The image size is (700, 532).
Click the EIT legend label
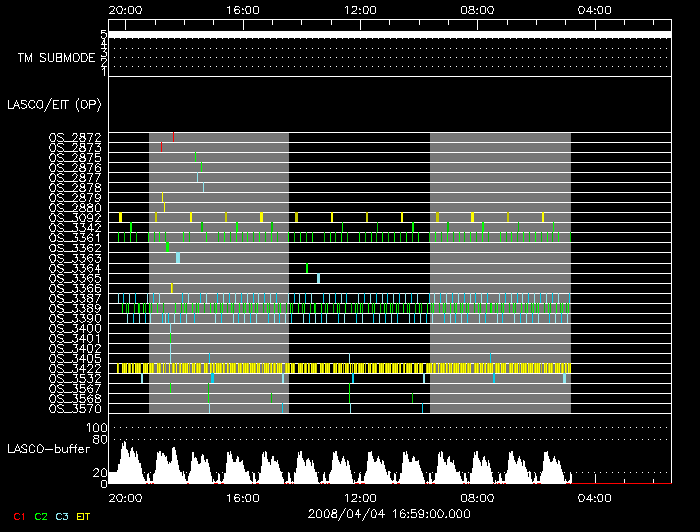(x=84, y=516)
